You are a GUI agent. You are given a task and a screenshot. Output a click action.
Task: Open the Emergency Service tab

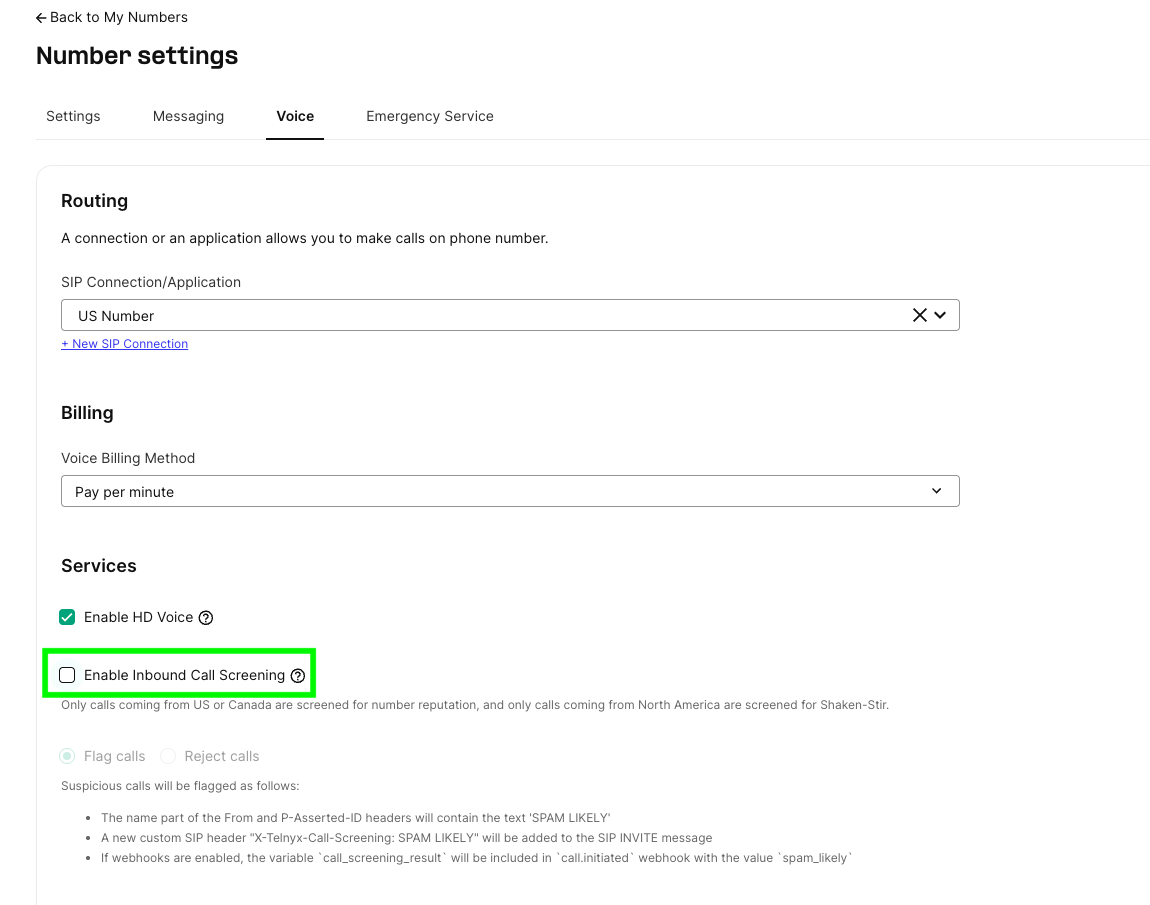pos(430,116)
